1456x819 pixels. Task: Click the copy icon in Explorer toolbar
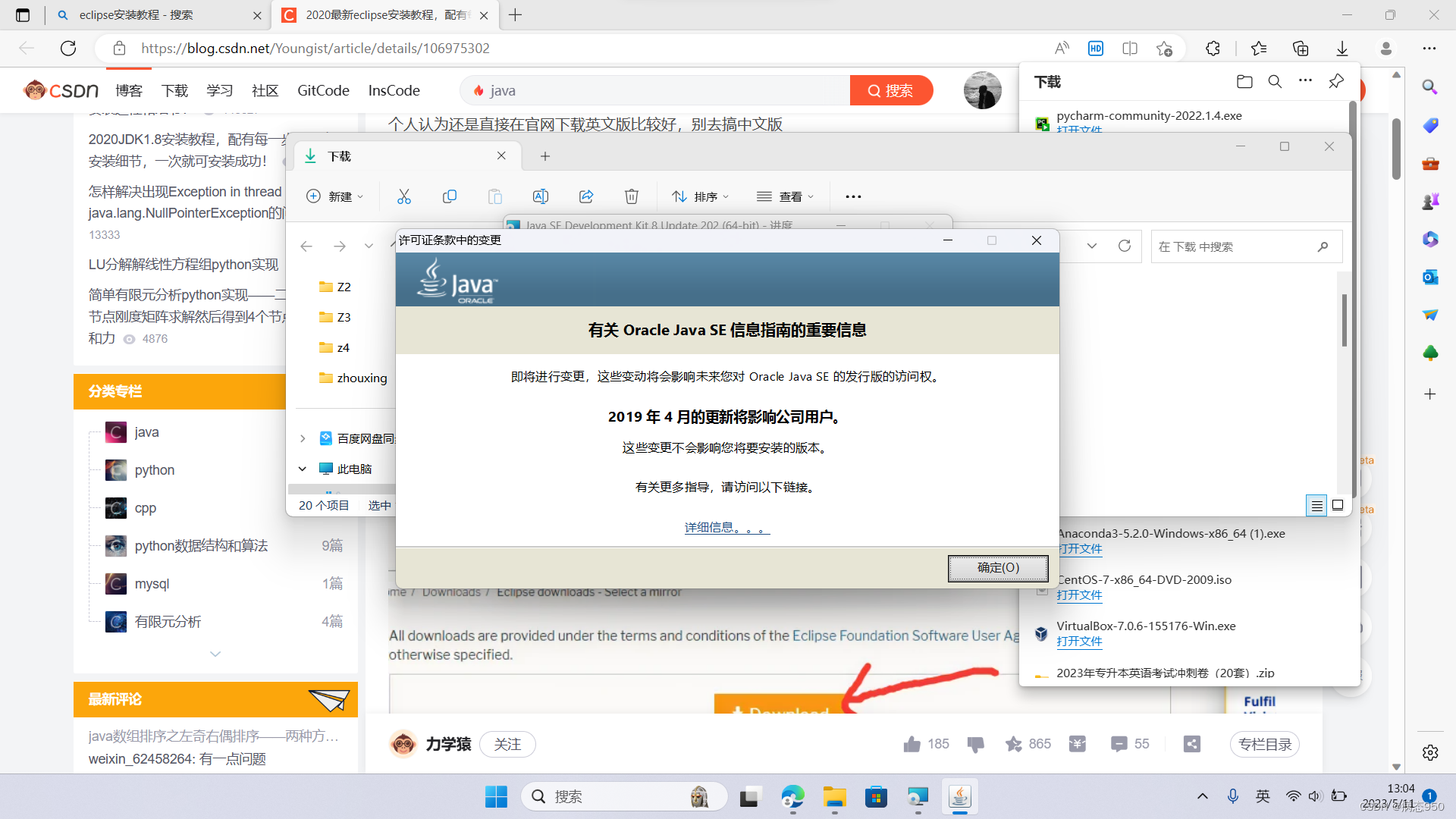(450, 196)
